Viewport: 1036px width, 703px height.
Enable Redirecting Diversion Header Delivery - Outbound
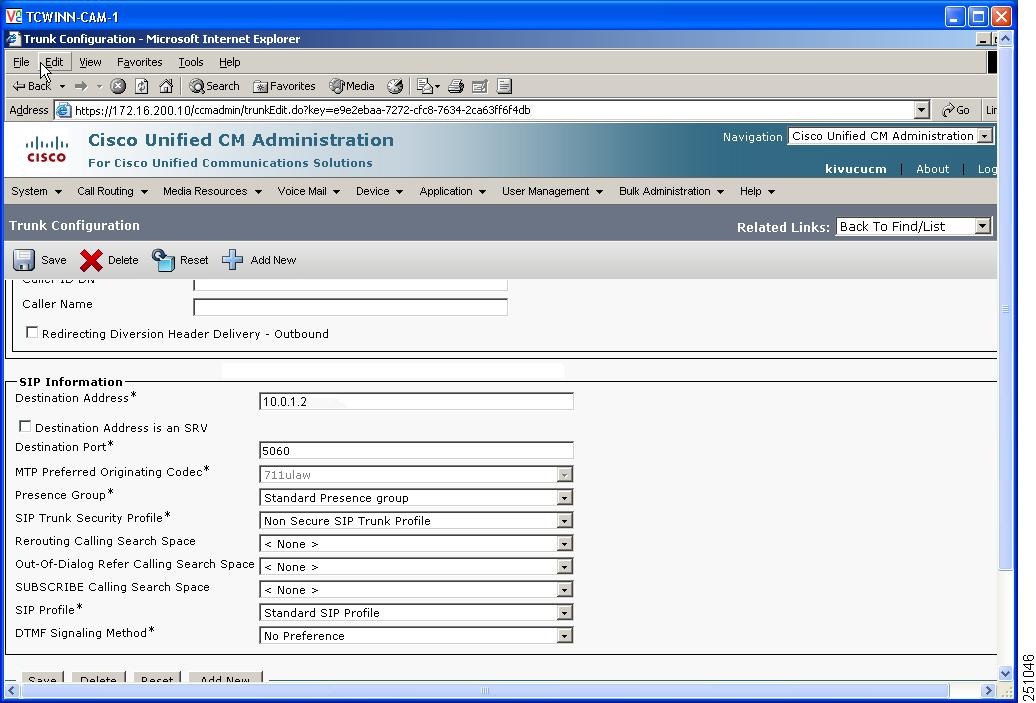pyautogui.click(x=32, y=332)
